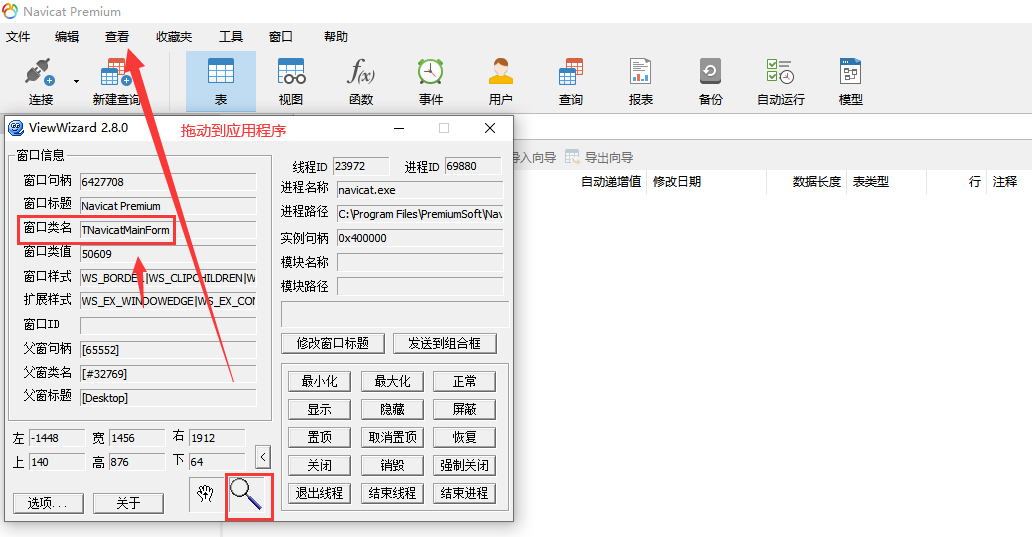1032x537 pixels.
Task: Click the 退出线程 button
Action: (x=319, y=493)
